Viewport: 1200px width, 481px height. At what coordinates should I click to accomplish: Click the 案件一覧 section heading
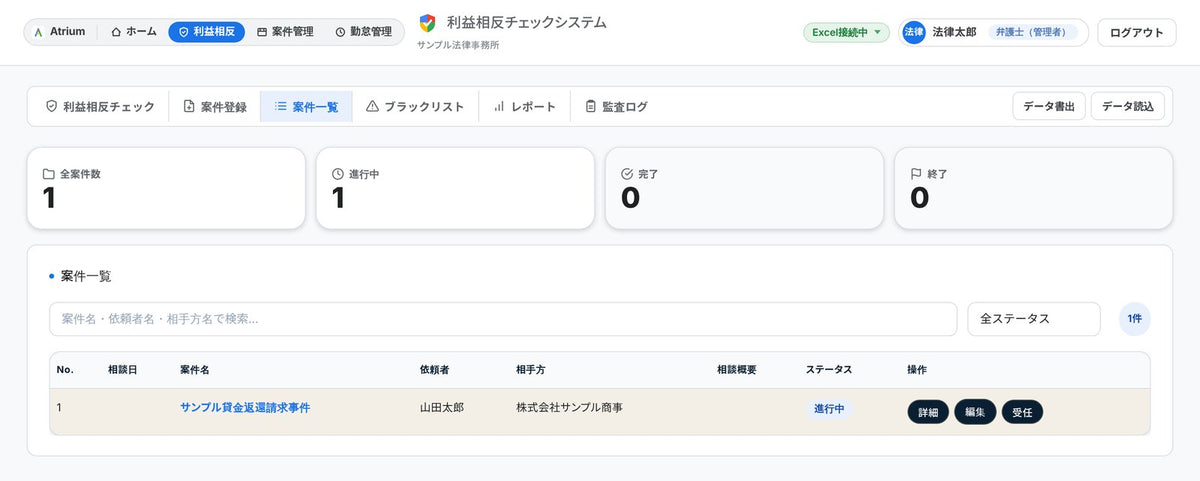86,276
